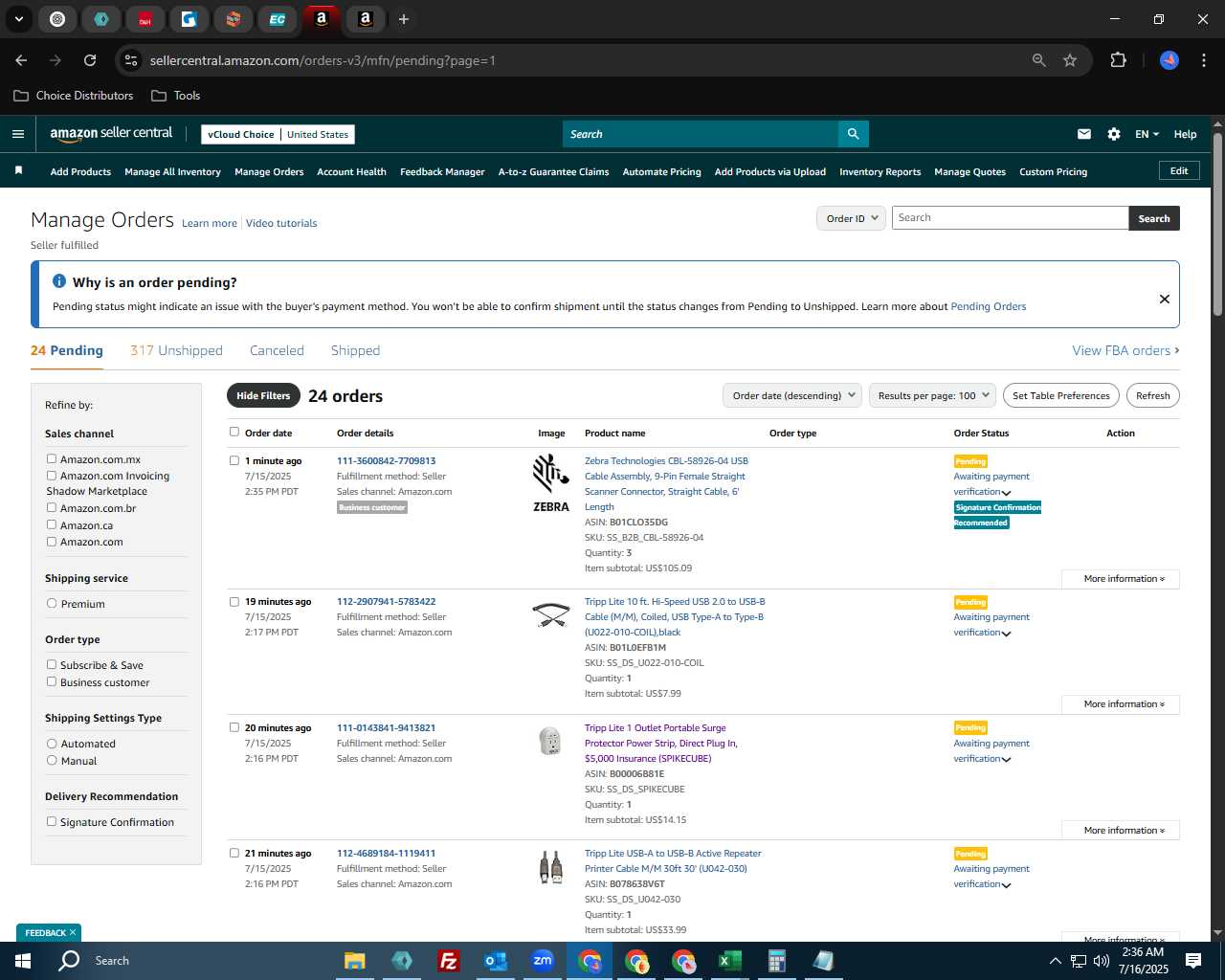
Task: Select the Automated shipping settings radio
Action: [52, 744]
